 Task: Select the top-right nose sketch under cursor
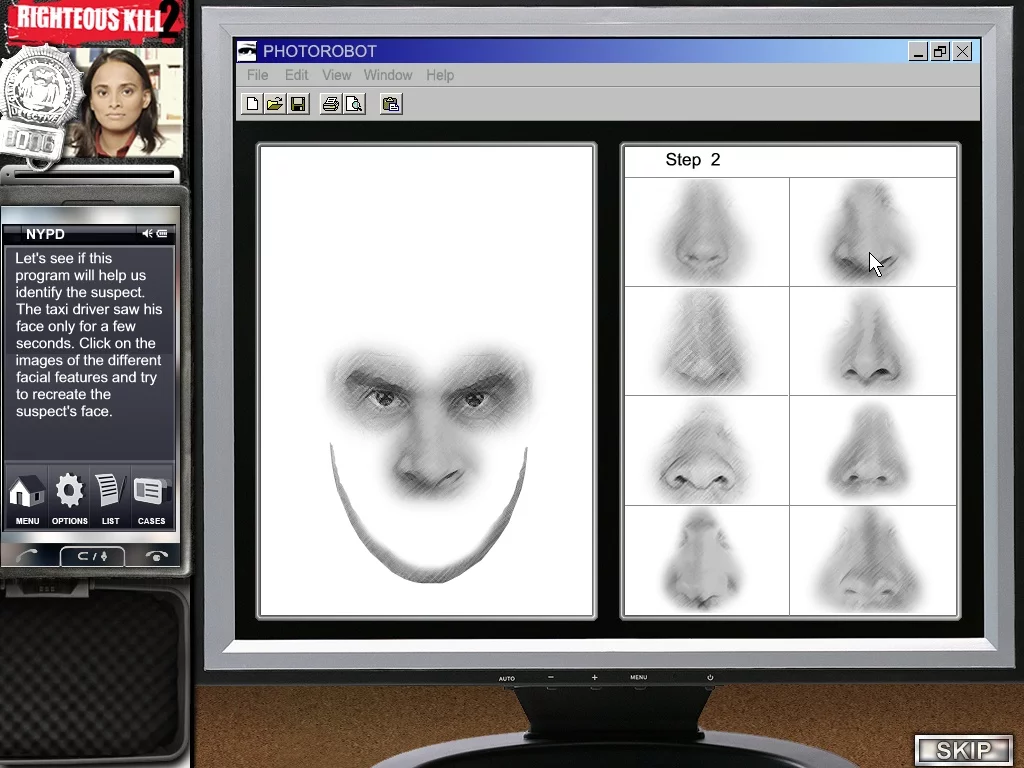pyautogui.click(x=872, y=232)
